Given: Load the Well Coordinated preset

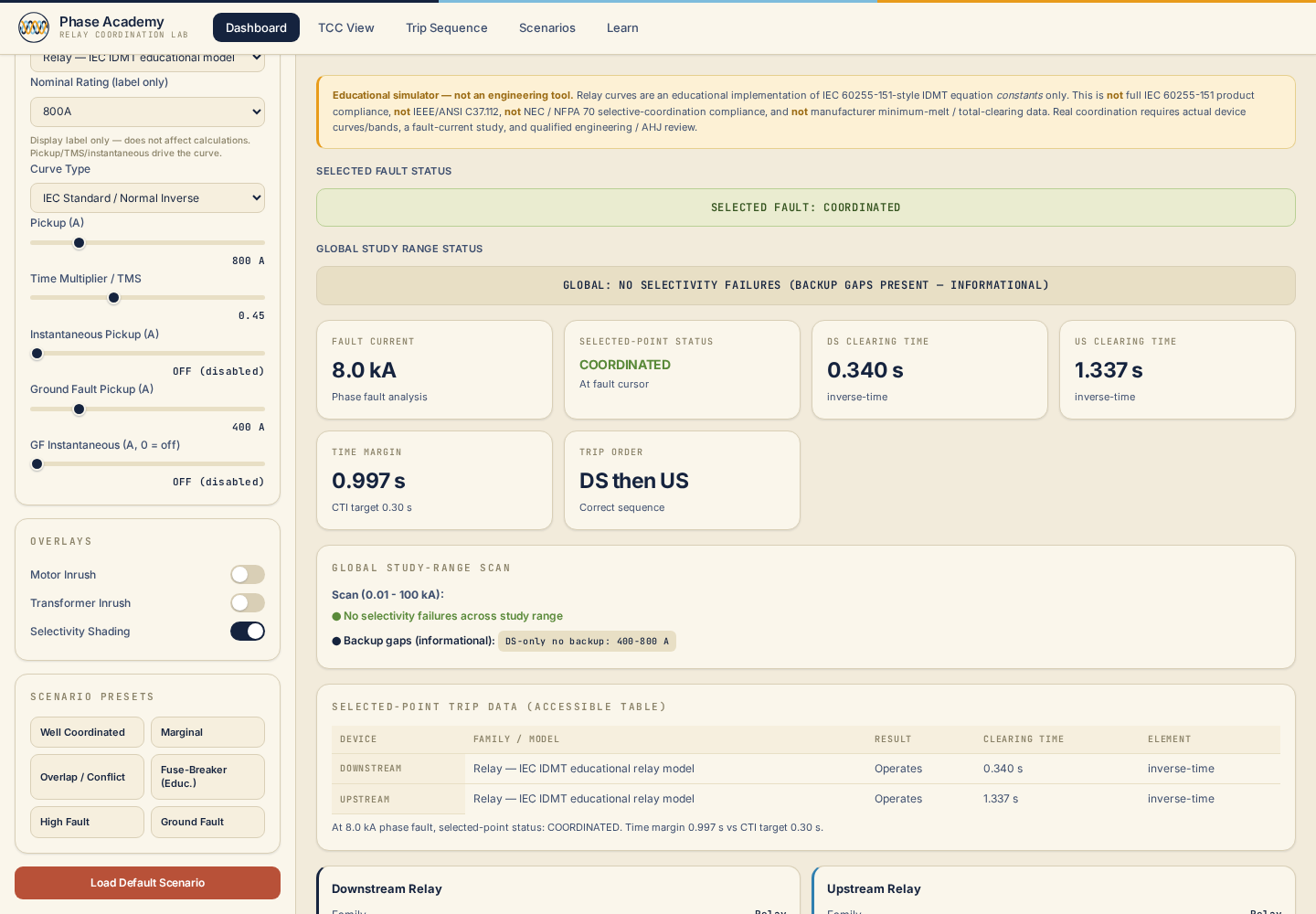Looking at the screenshot, I should click(x=87, y=732).
